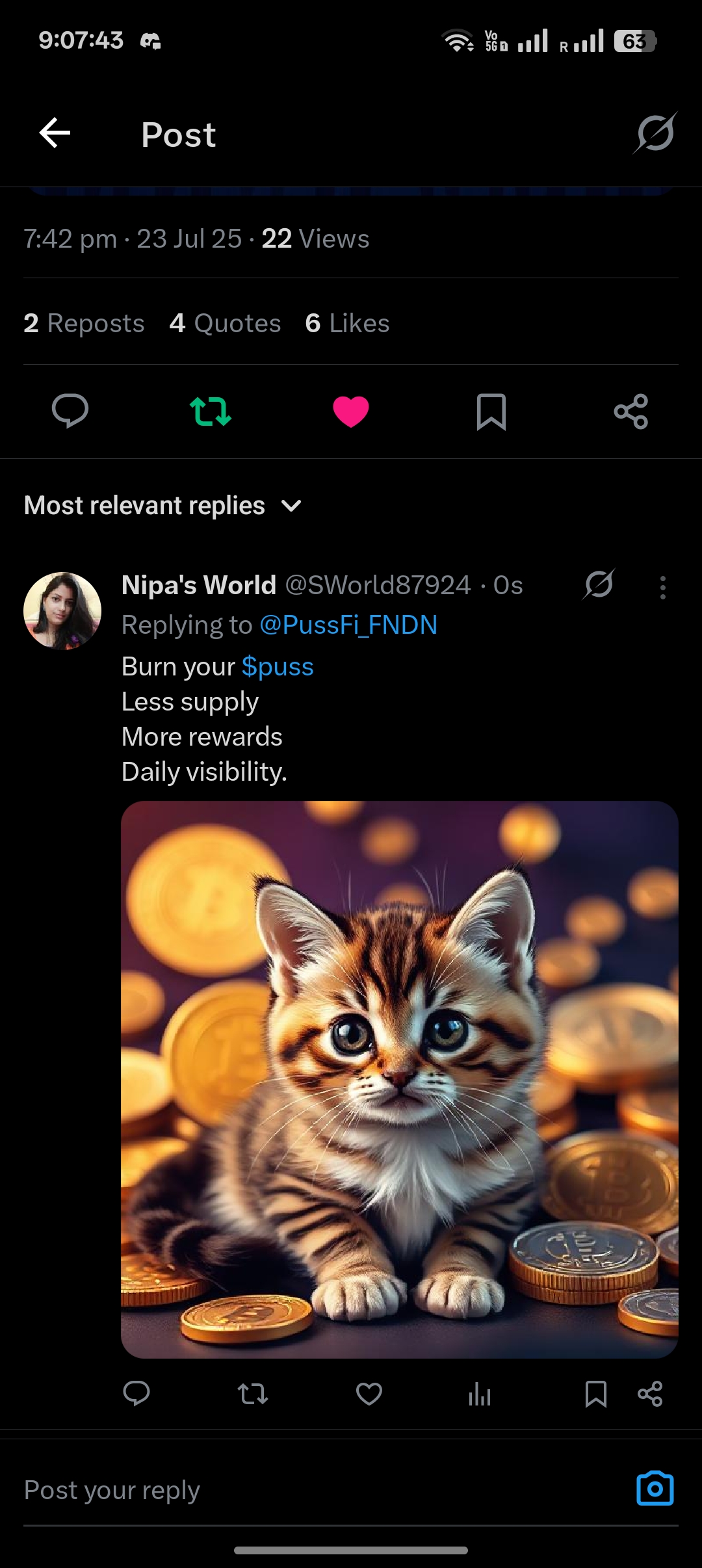Repost Nipa's World reply

pos(252,1394)
